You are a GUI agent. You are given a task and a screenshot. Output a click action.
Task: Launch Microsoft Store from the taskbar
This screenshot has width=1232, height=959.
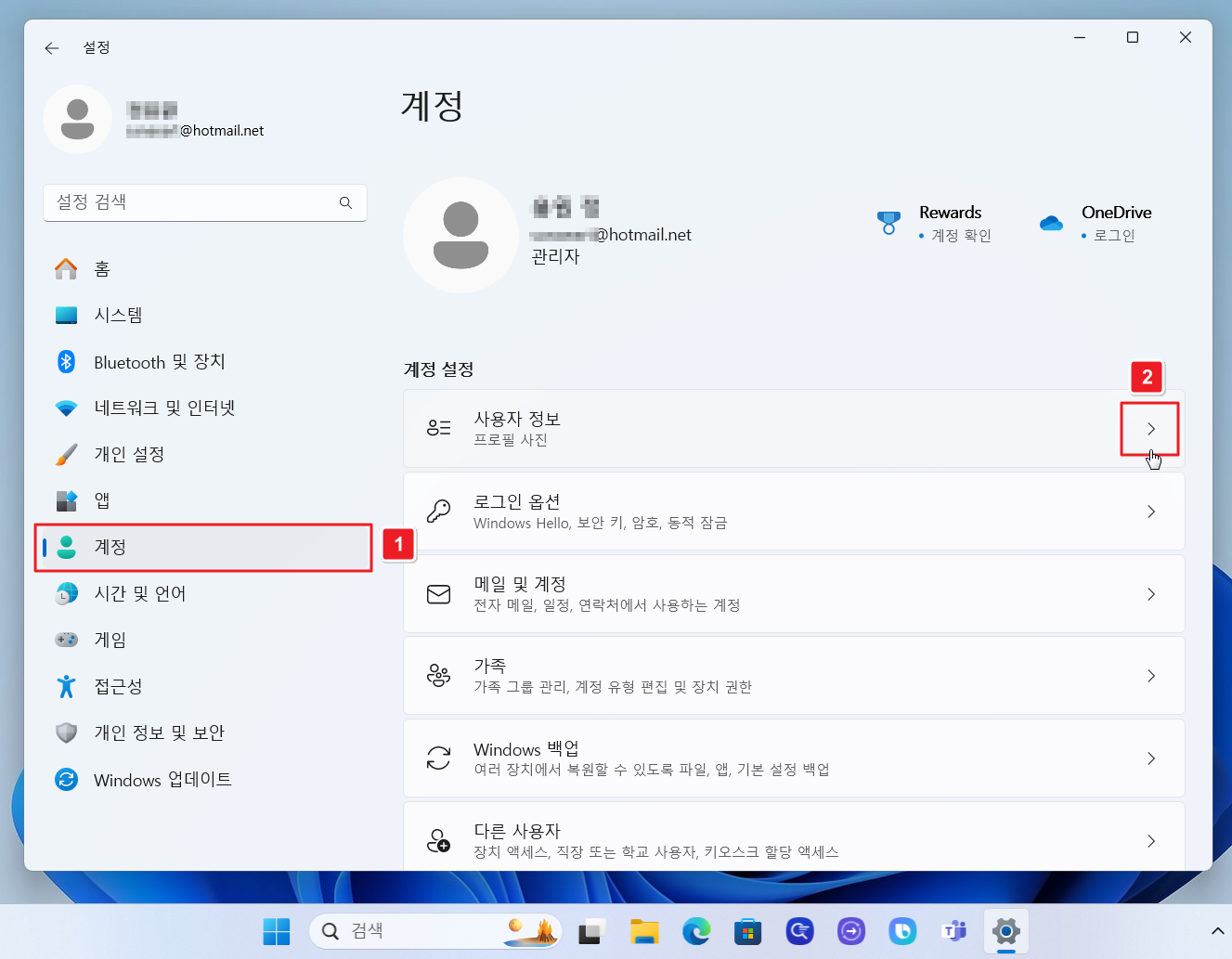tap(747, 931)
